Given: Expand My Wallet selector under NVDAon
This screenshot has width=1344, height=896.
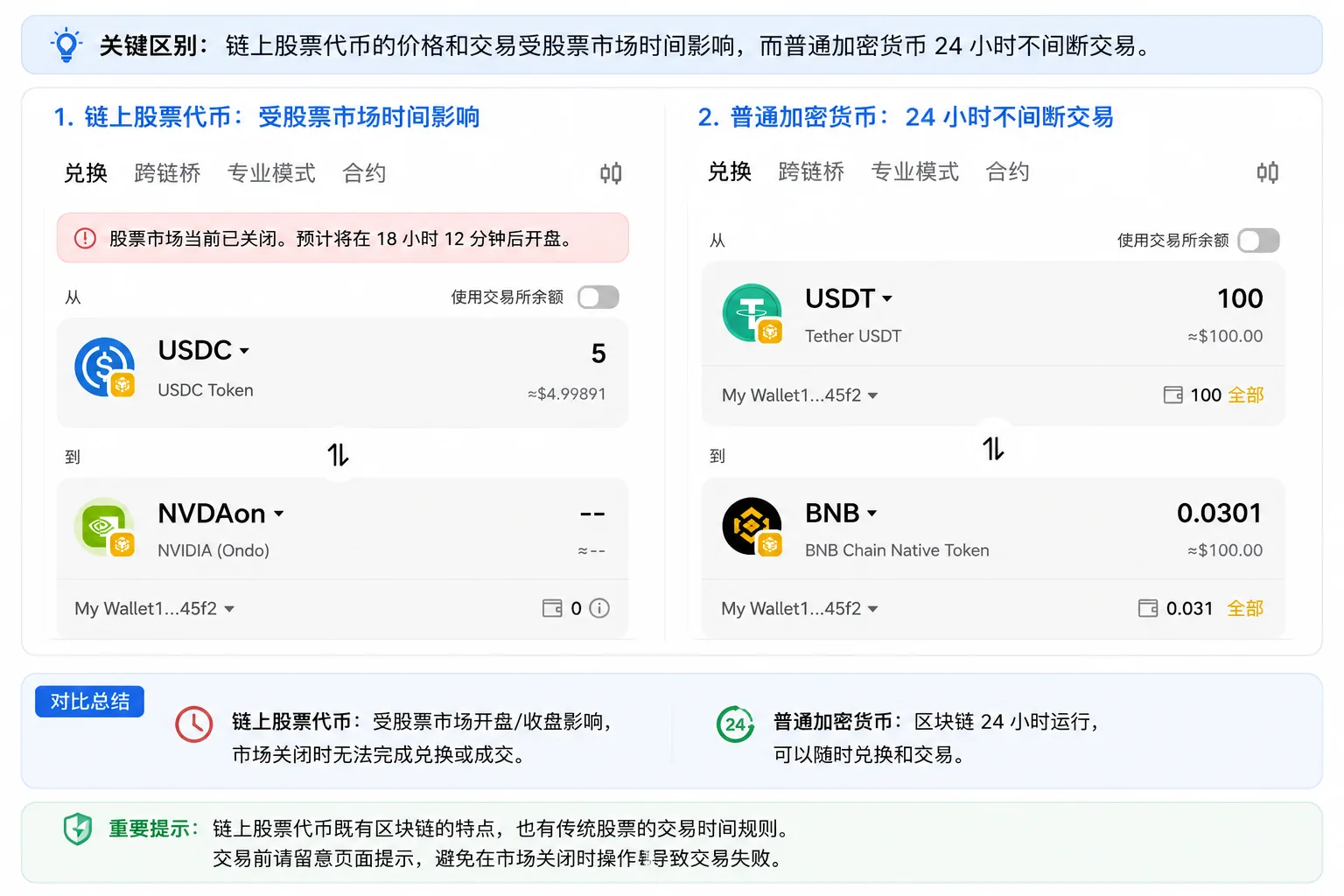Looking at the screenshot, I should (x=154, y=608).
